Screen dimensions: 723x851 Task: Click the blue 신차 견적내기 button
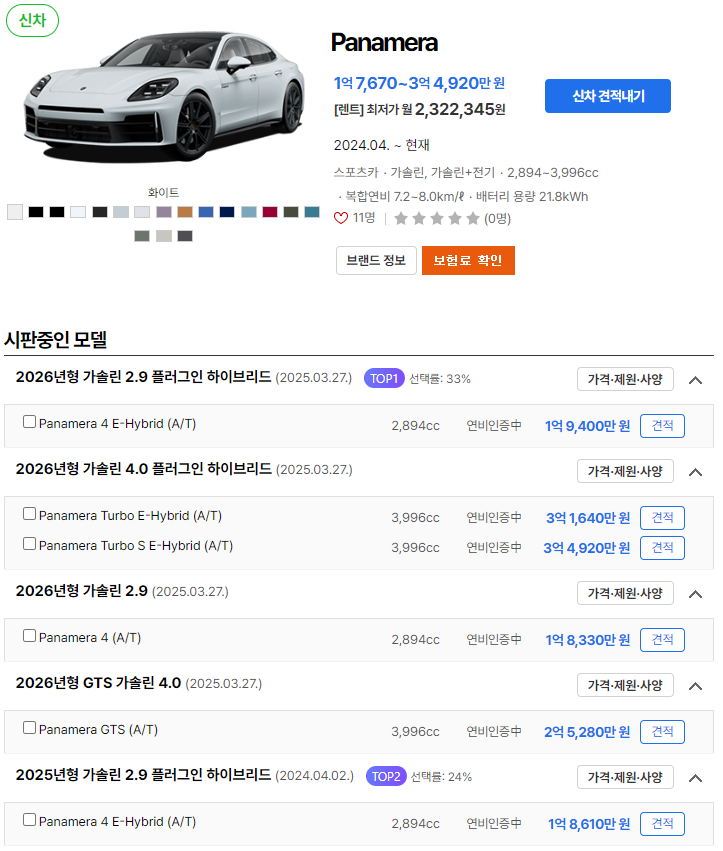pyautogui.click(x=608, y=96)
